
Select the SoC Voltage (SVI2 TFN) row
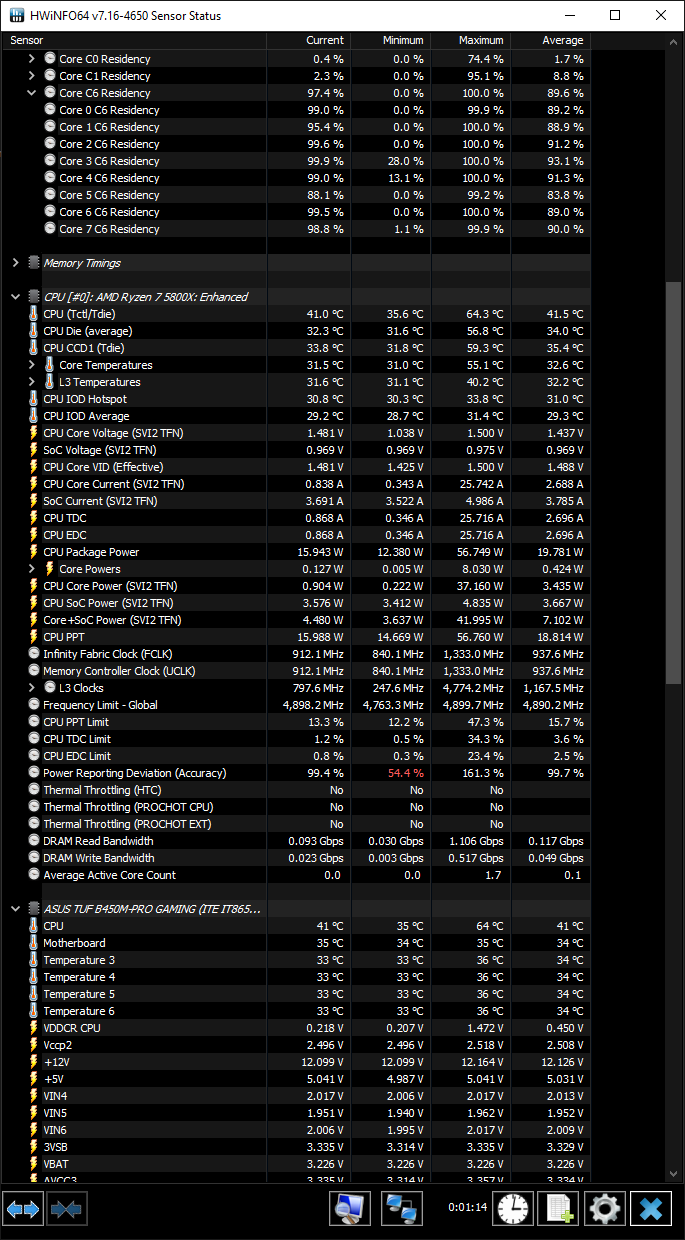pos(297,450)
